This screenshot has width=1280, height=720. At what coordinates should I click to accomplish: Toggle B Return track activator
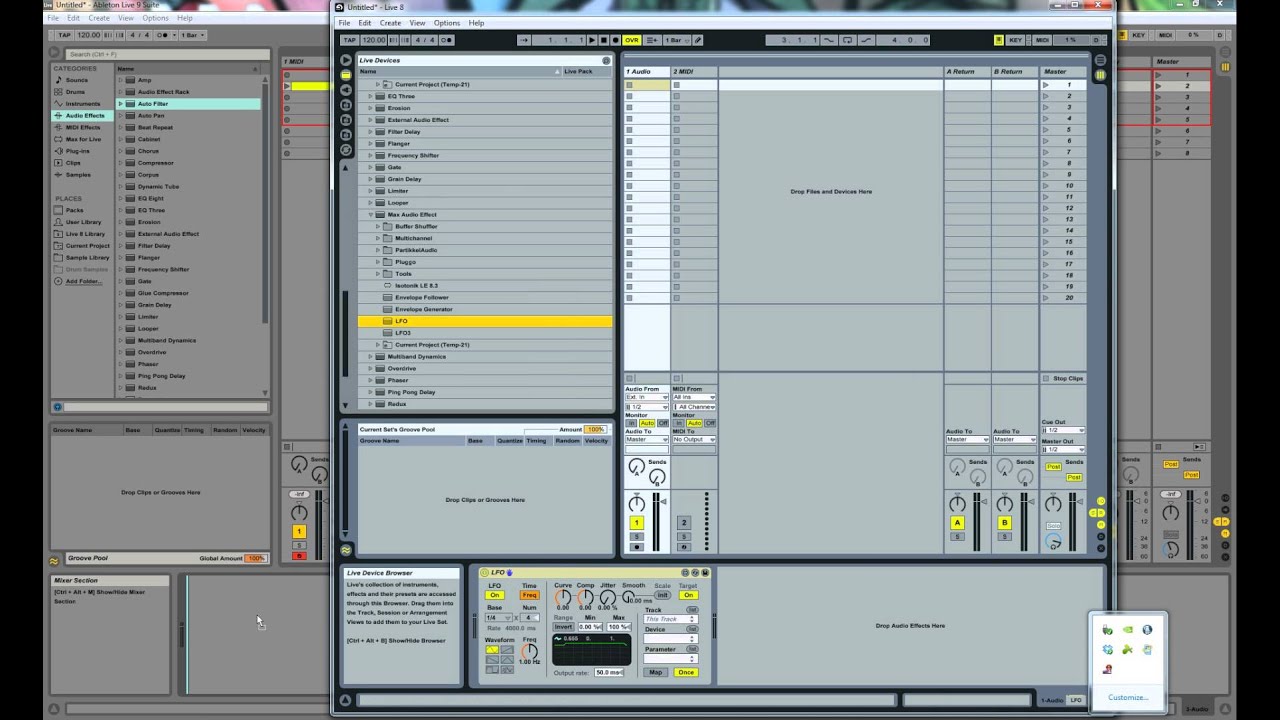coord(1005,523)
